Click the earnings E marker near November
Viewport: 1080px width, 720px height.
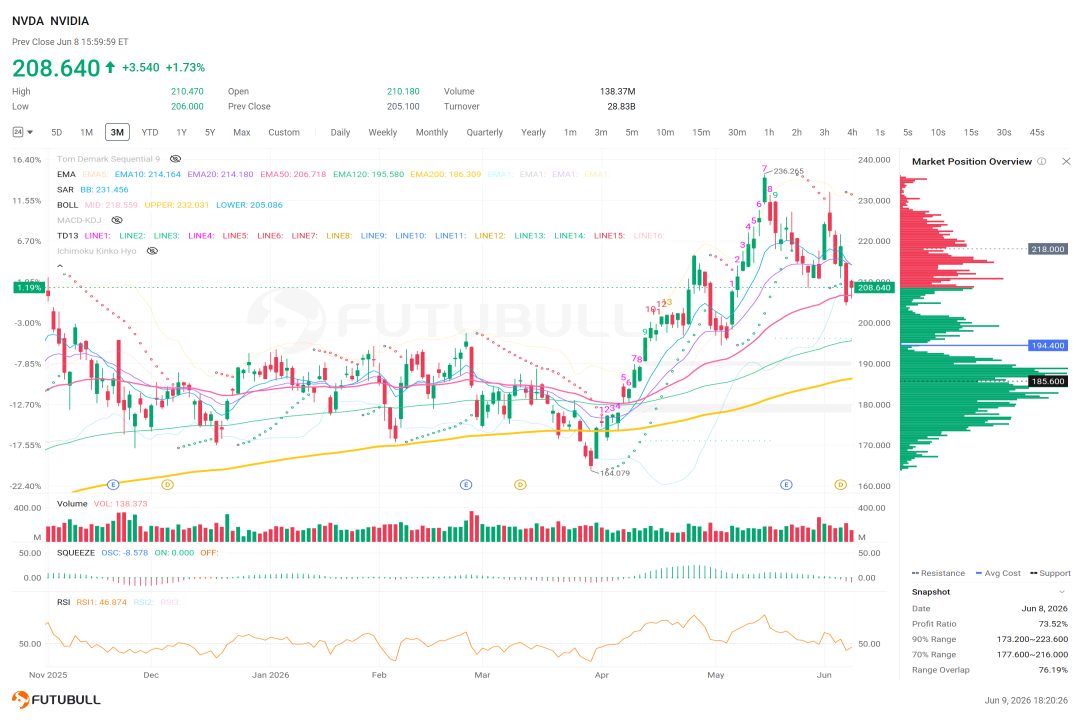pos(114,485)
